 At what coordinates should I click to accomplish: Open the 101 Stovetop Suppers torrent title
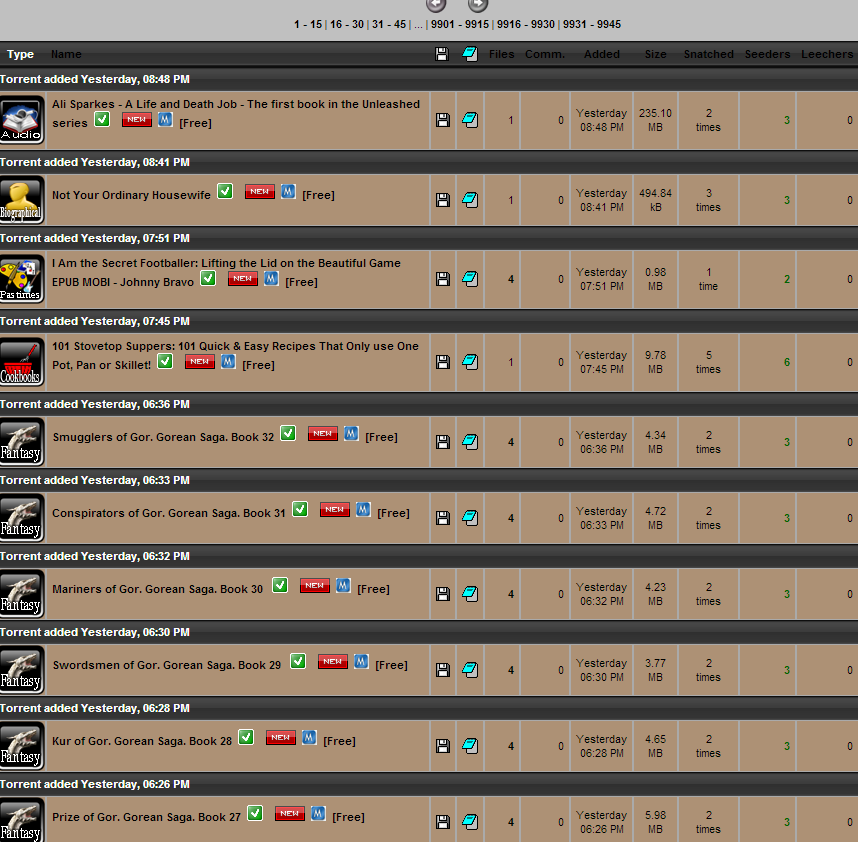coord(235,356)
